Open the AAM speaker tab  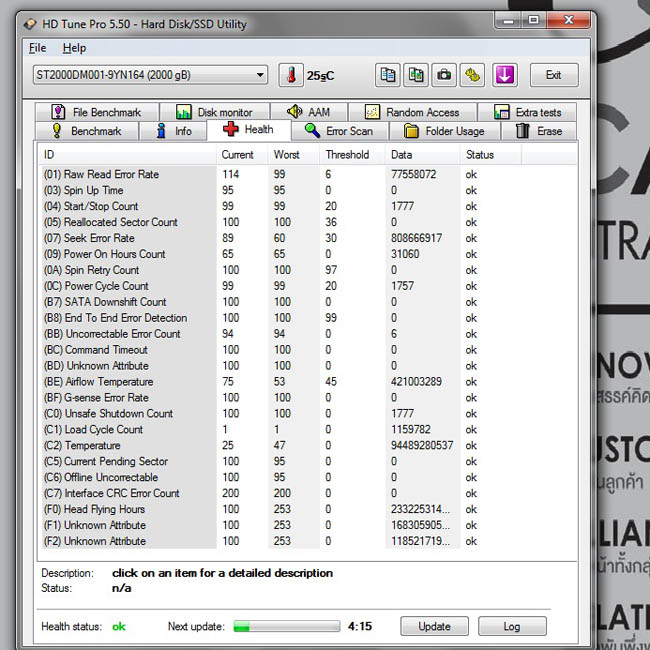point(308,112)
